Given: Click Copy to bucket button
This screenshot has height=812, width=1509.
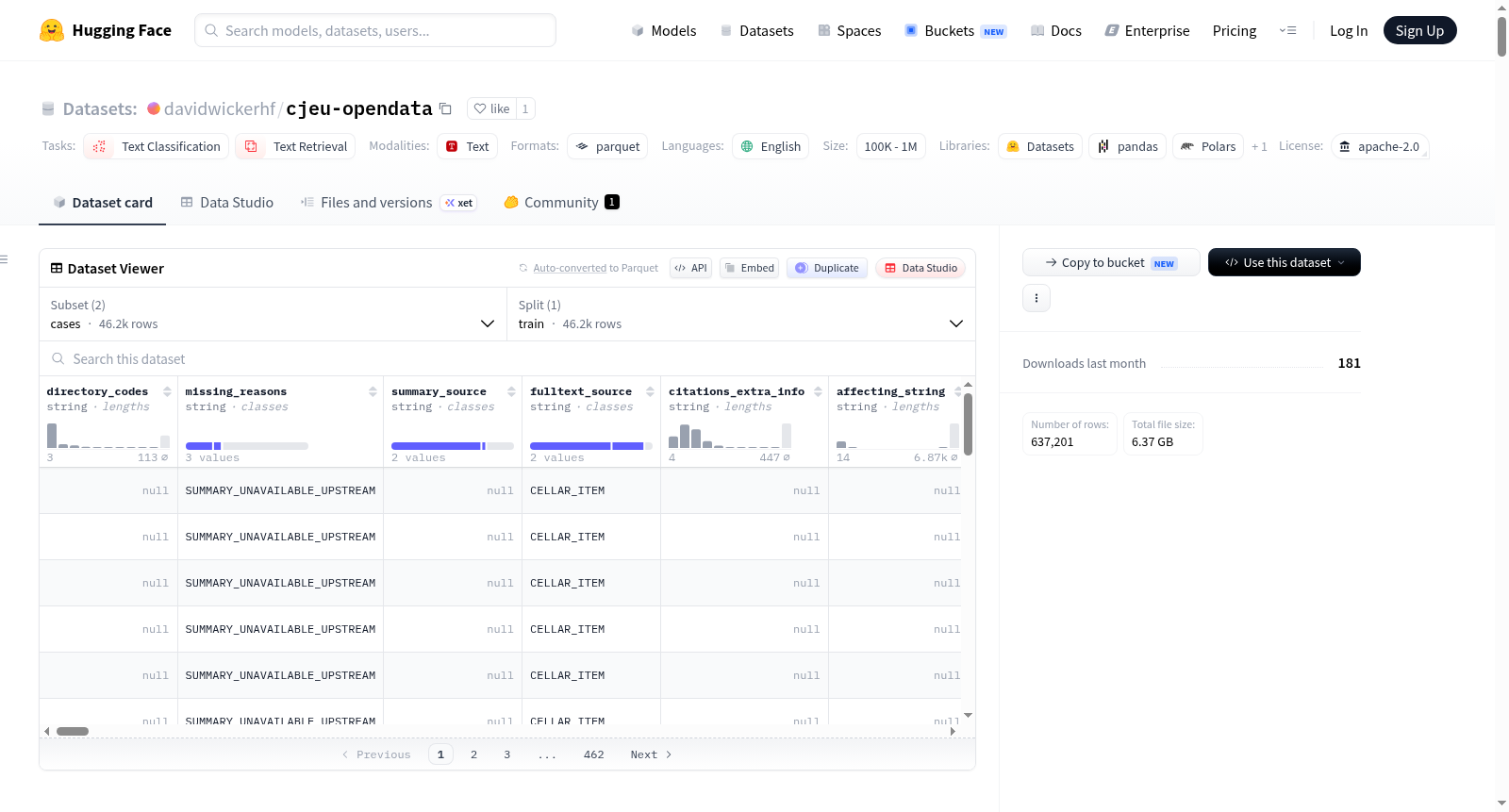Looking at the screenshot, I should pos(1111,262).
